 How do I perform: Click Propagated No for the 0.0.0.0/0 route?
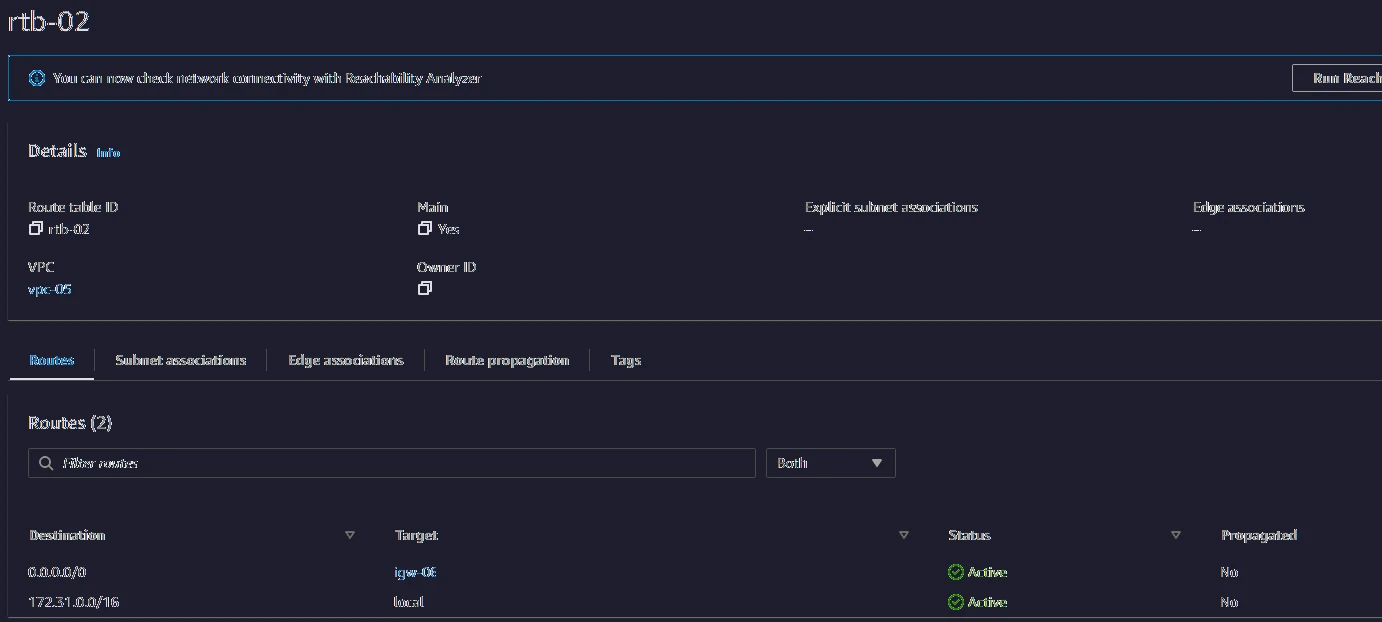(1229, 572)
